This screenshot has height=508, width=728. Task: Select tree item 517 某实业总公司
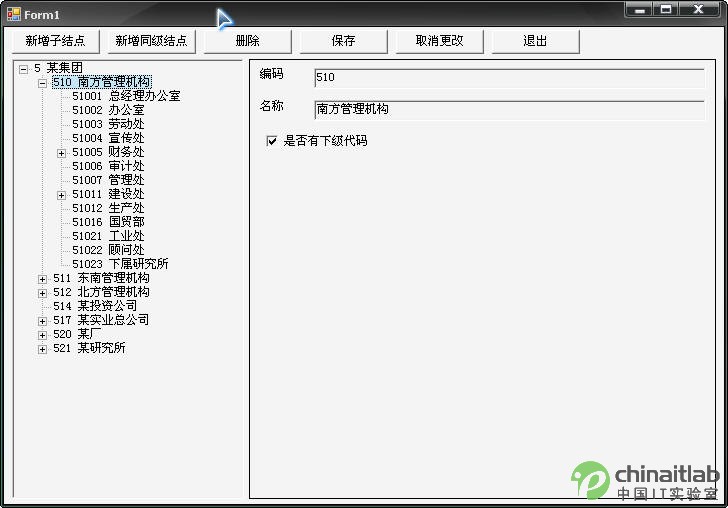(x=101, y=320)
